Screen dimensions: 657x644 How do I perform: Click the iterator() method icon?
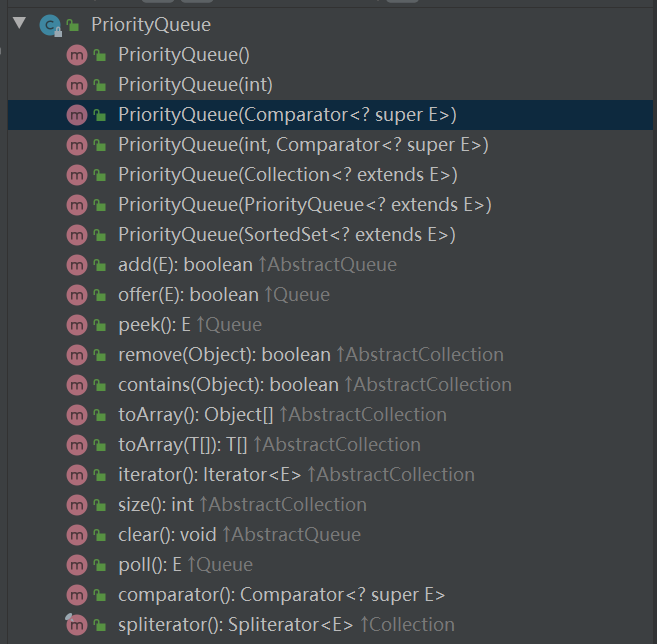(x=76, y=475)
